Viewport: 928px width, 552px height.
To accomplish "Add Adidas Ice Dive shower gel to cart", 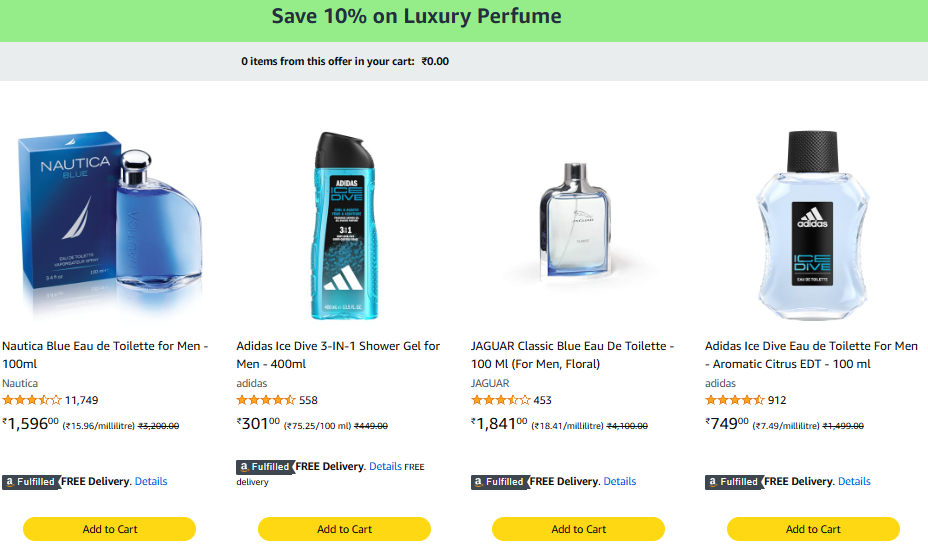I will pos(345,529).
